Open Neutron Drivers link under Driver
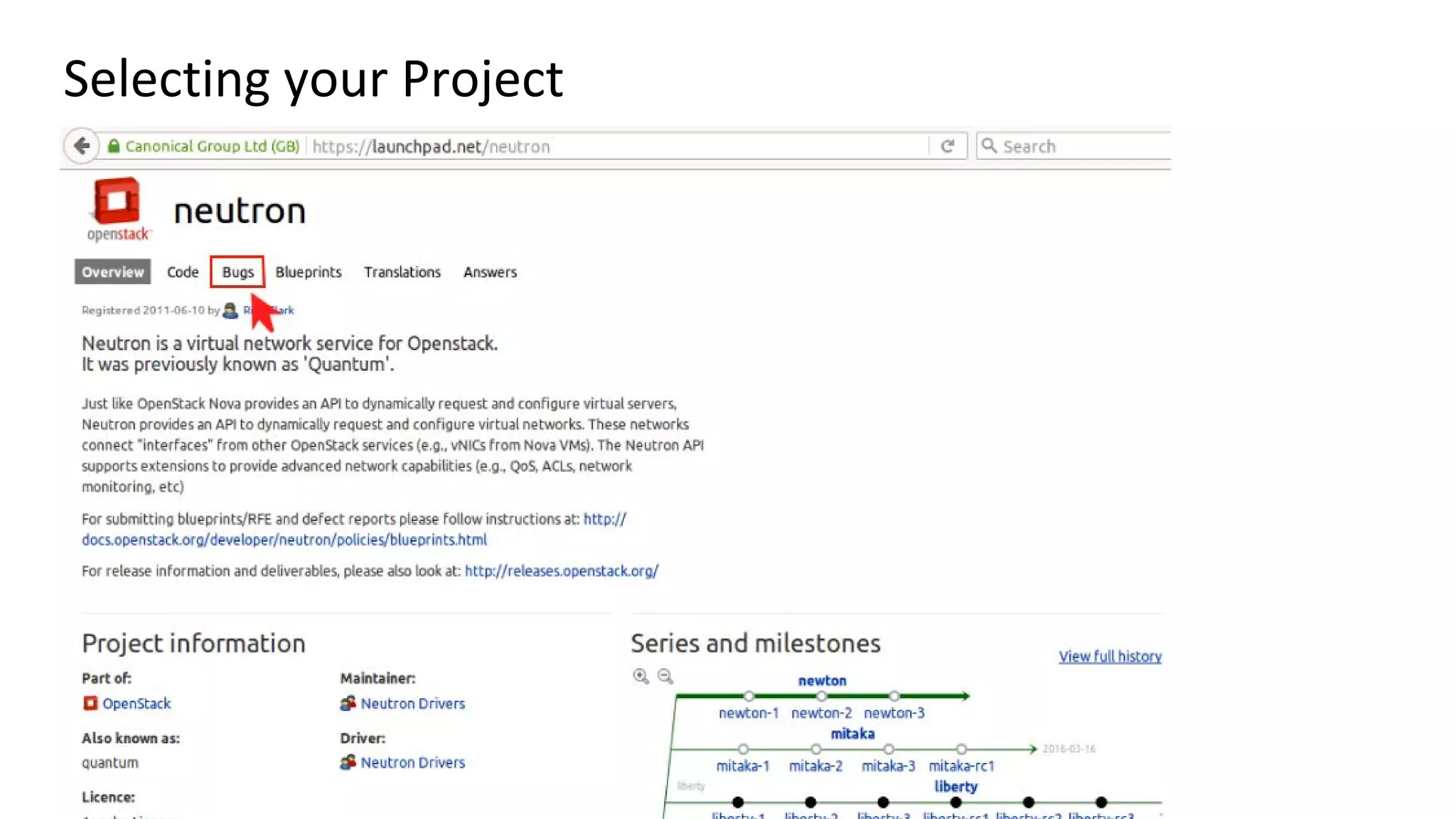 [412, 762]
